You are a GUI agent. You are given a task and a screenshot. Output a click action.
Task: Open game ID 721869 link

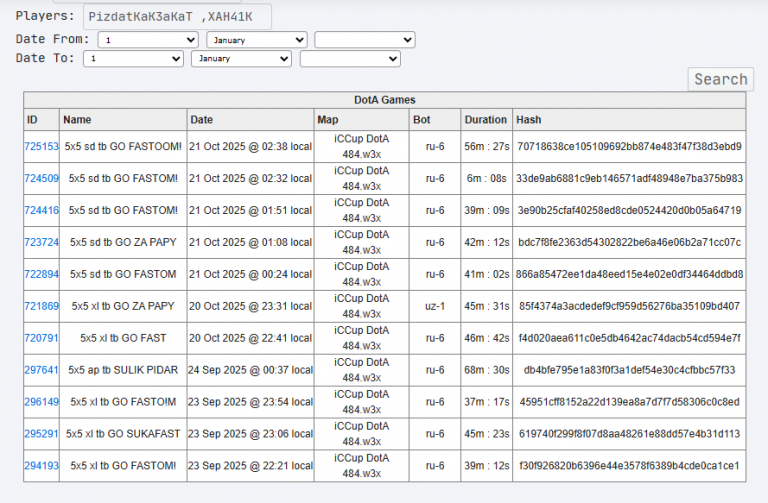pyautogui.click(x=41, y=306)
